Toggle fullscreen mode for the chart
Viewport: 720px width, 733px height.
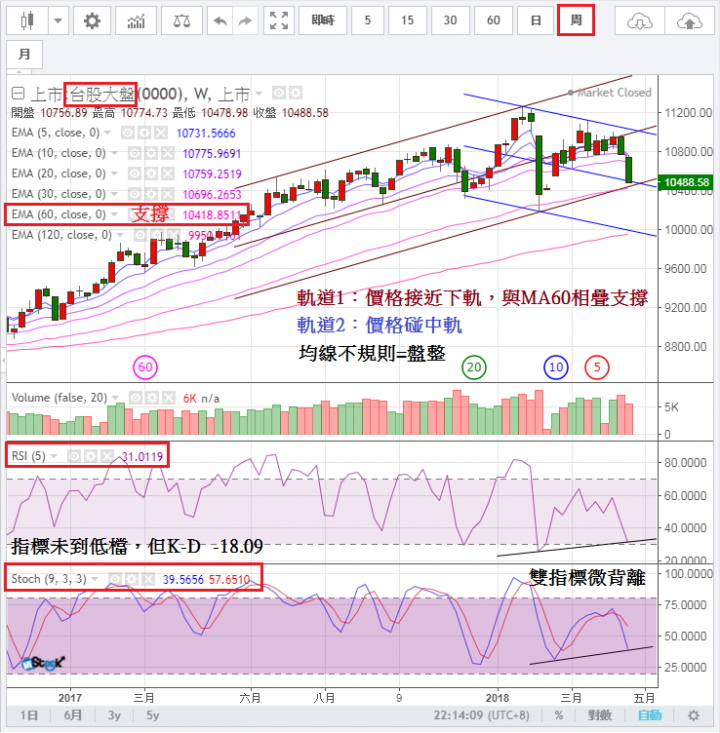click(x=279, y=21)
